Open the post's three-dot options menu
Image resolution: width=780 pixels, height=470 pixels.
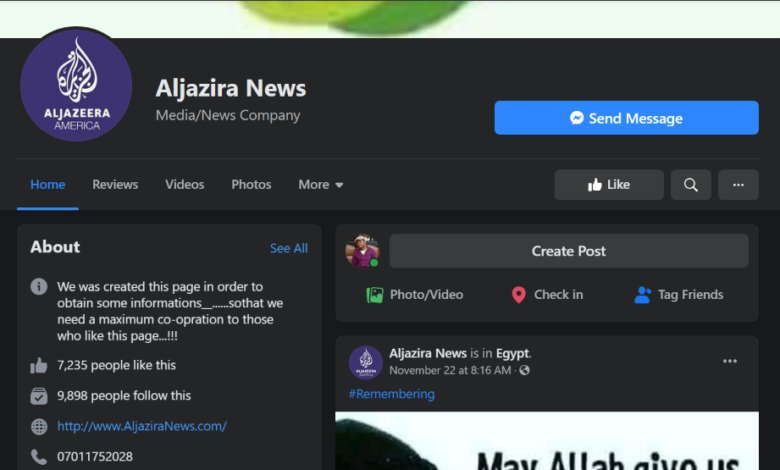pyautogui.click(x=730, y=361)
